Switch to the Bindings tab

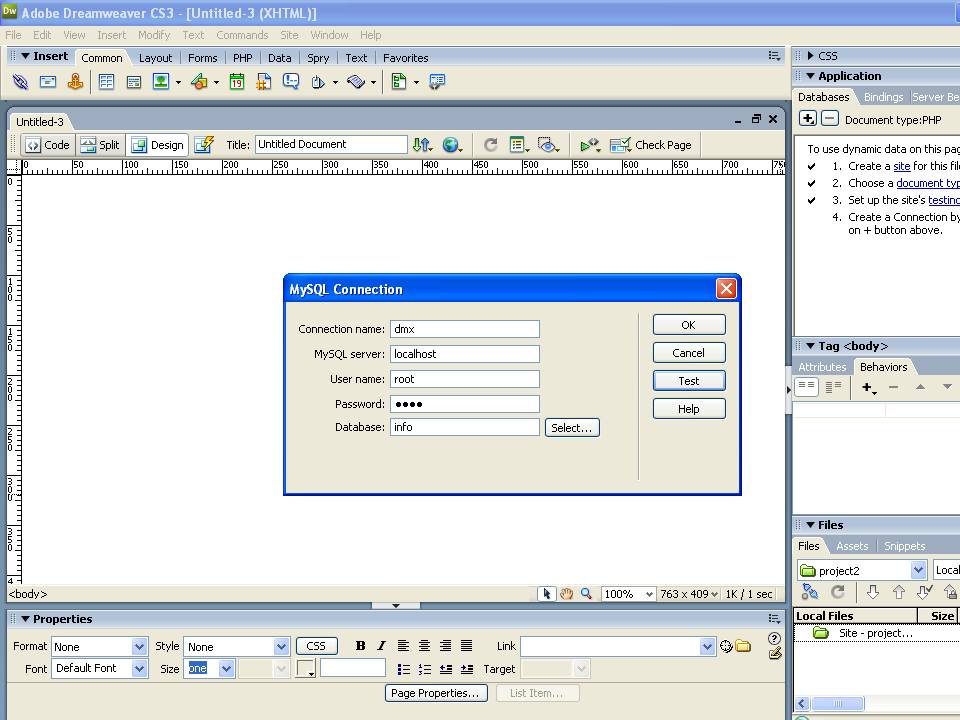pyautogui.click(x=883, y=97)
